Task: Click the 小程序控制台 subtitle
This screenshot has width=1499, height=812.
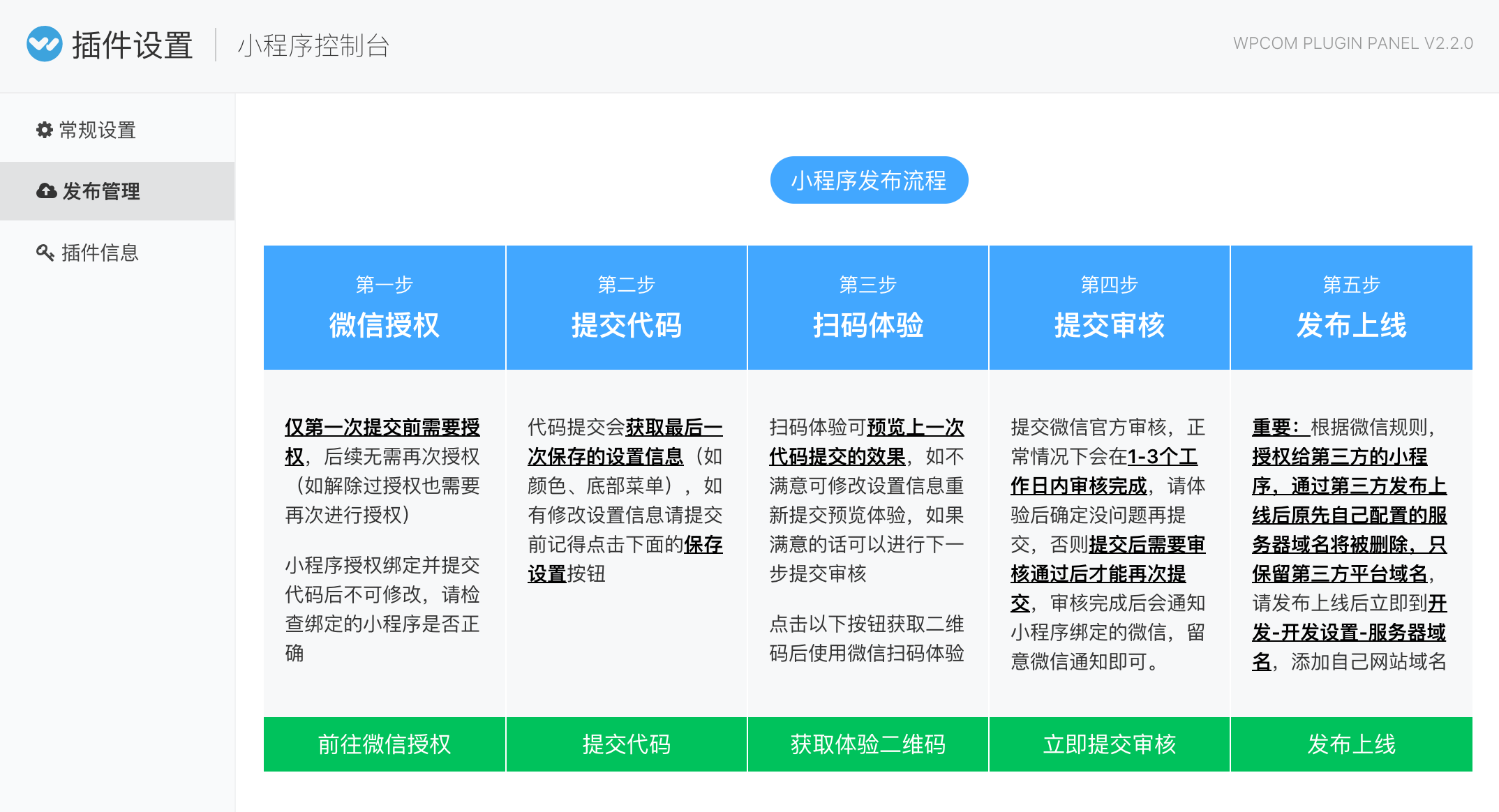Action: click(313, 45)
